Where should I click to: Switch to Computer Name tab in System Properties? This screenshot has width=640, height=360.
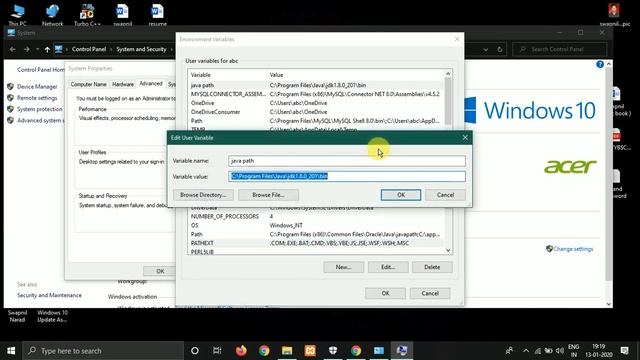[89, 84]
